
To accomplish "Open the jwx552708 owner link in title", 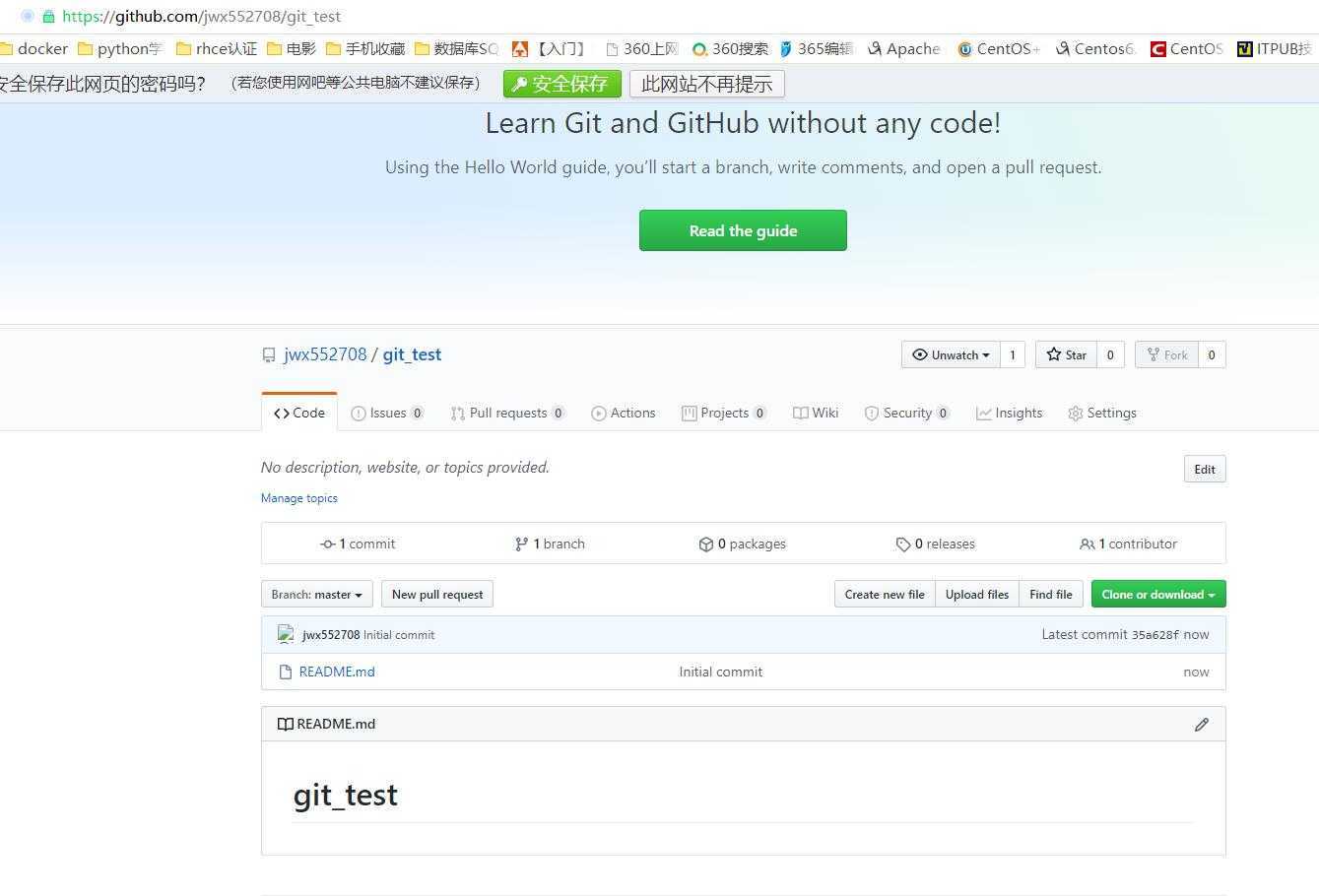I will [325, 355].
